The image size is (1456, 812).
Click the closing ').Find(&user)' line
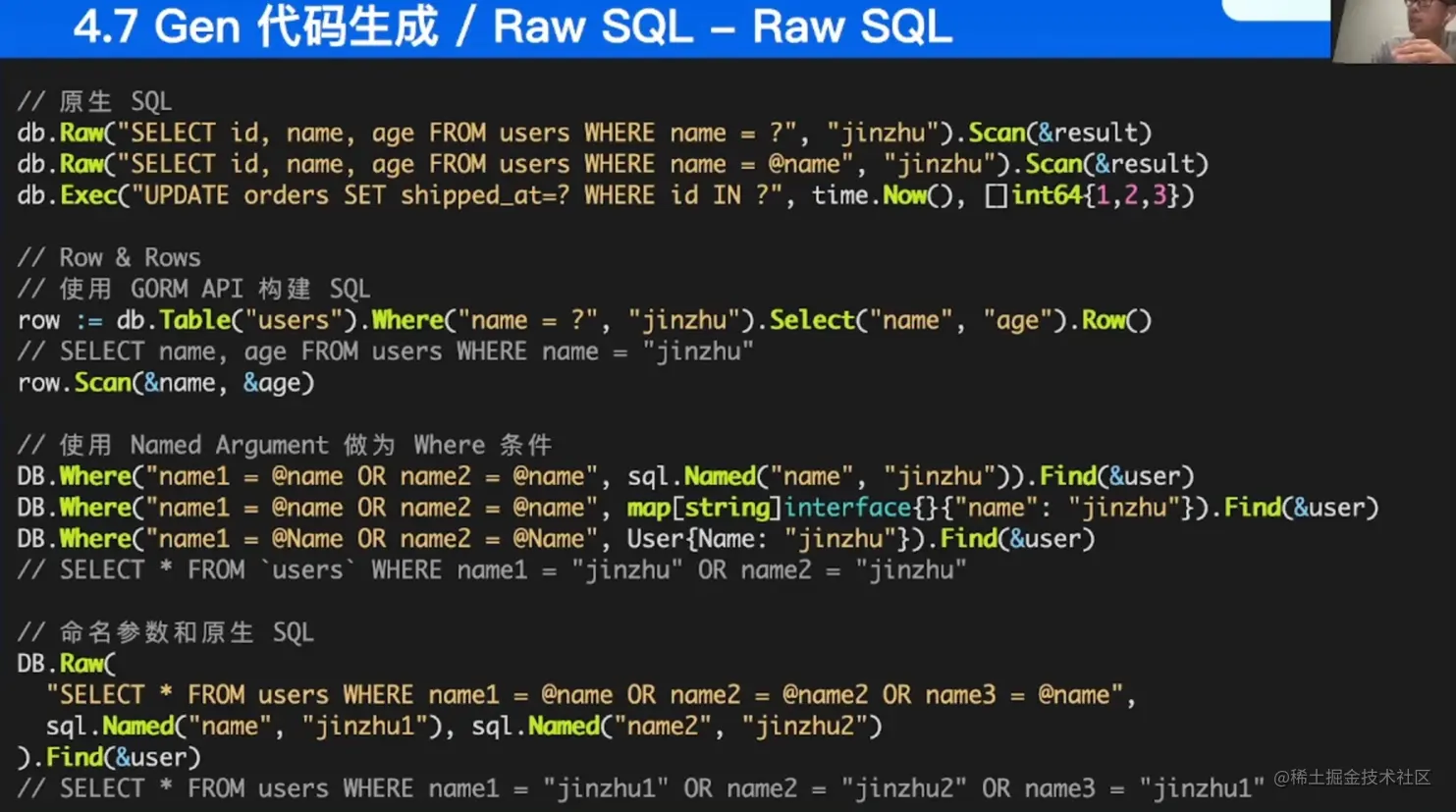[109, 758]
